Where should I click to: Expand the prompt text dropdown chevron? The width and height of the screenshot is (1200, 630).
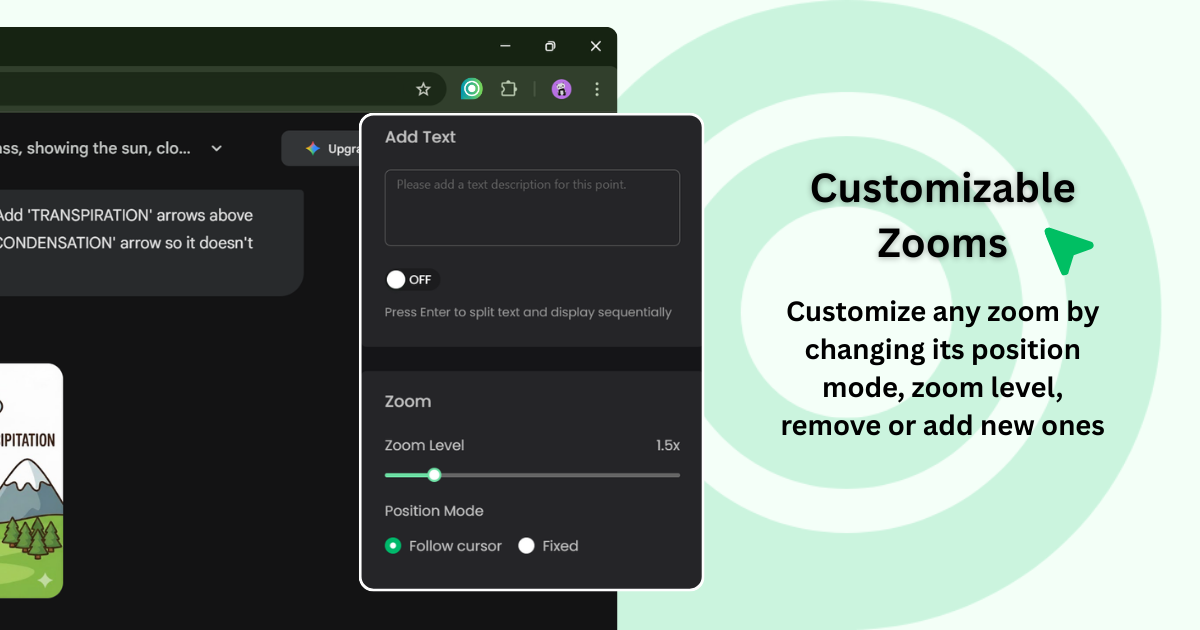[216, 148]
